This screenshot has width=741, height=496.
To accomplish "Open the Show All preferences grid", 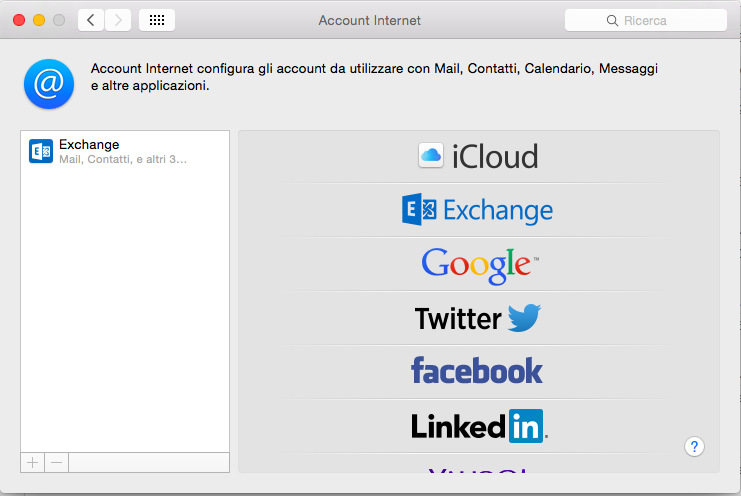I will tap(157, 20).
